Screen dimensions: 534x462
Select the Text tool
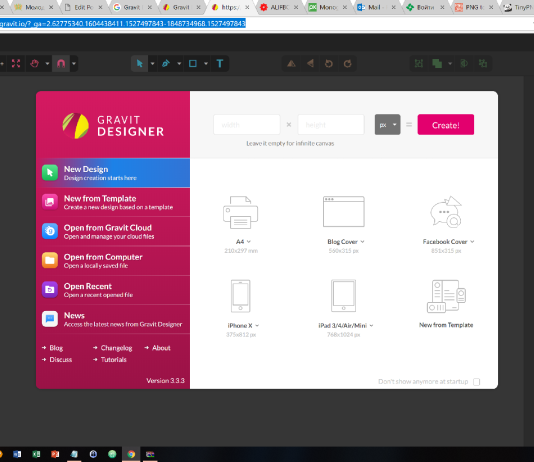pyautogui.click(x=220, y=64)
